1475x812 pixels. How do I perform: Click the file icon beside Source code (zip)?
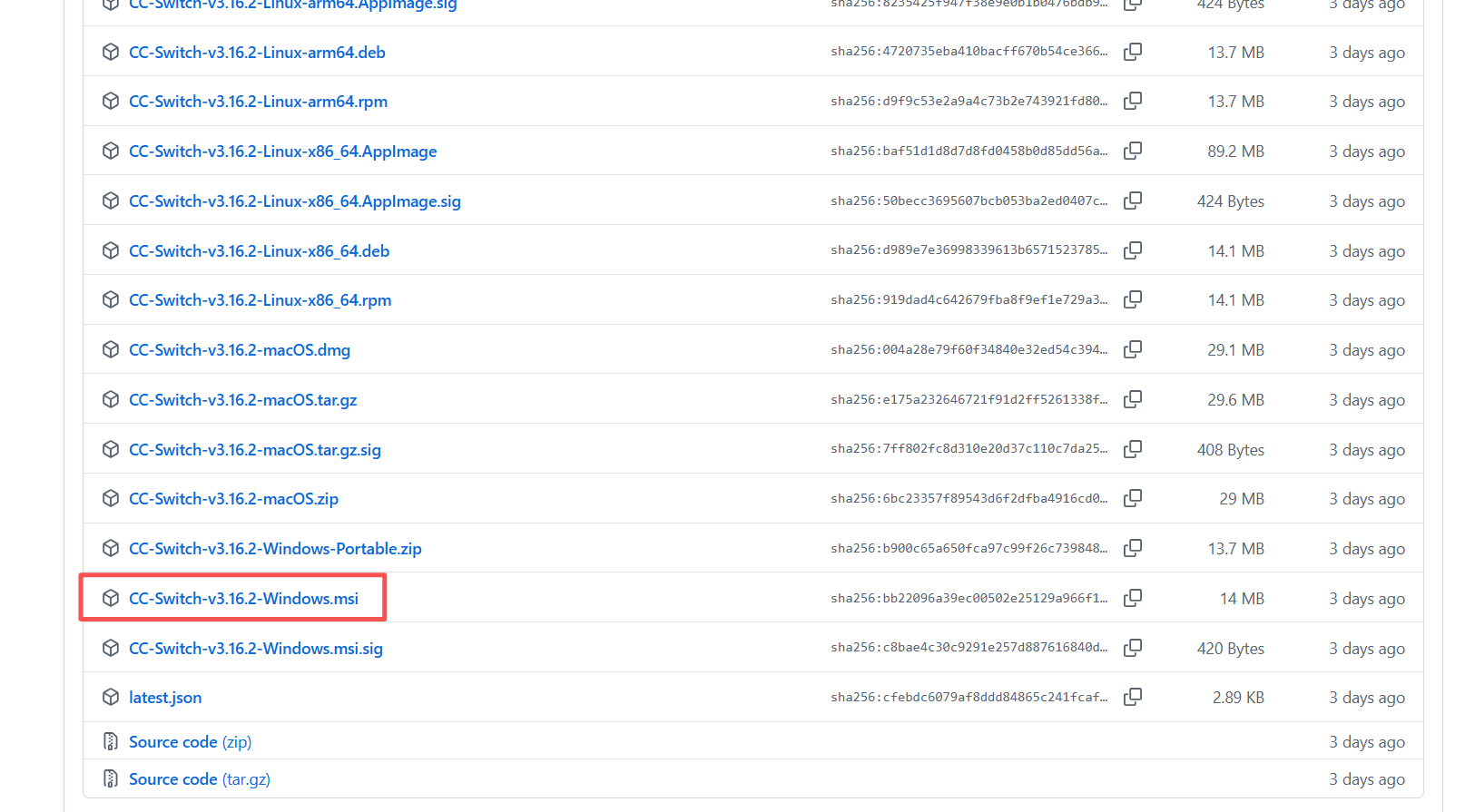click(111, 742)
